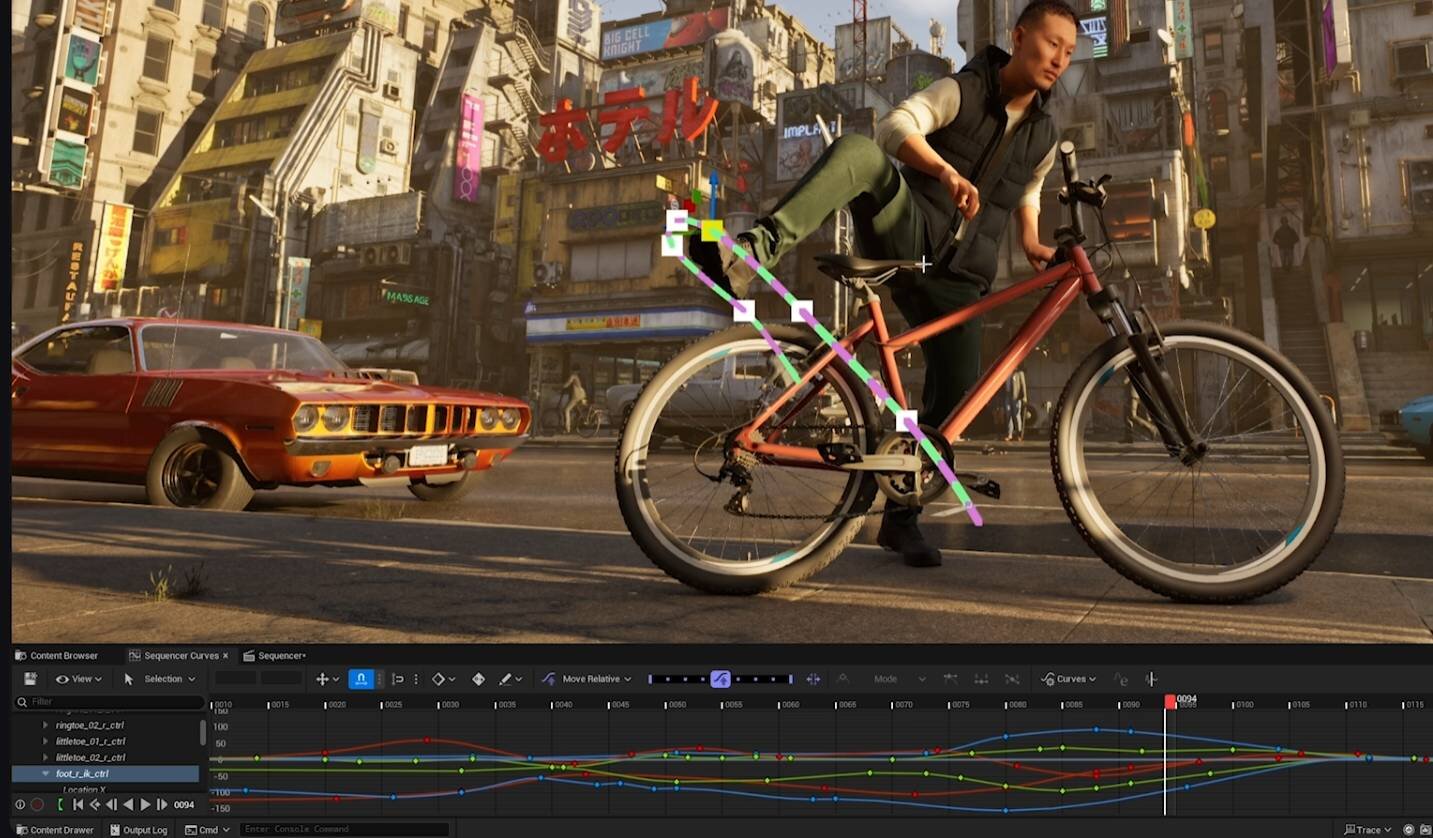Click the playback info circle icon

20,804
